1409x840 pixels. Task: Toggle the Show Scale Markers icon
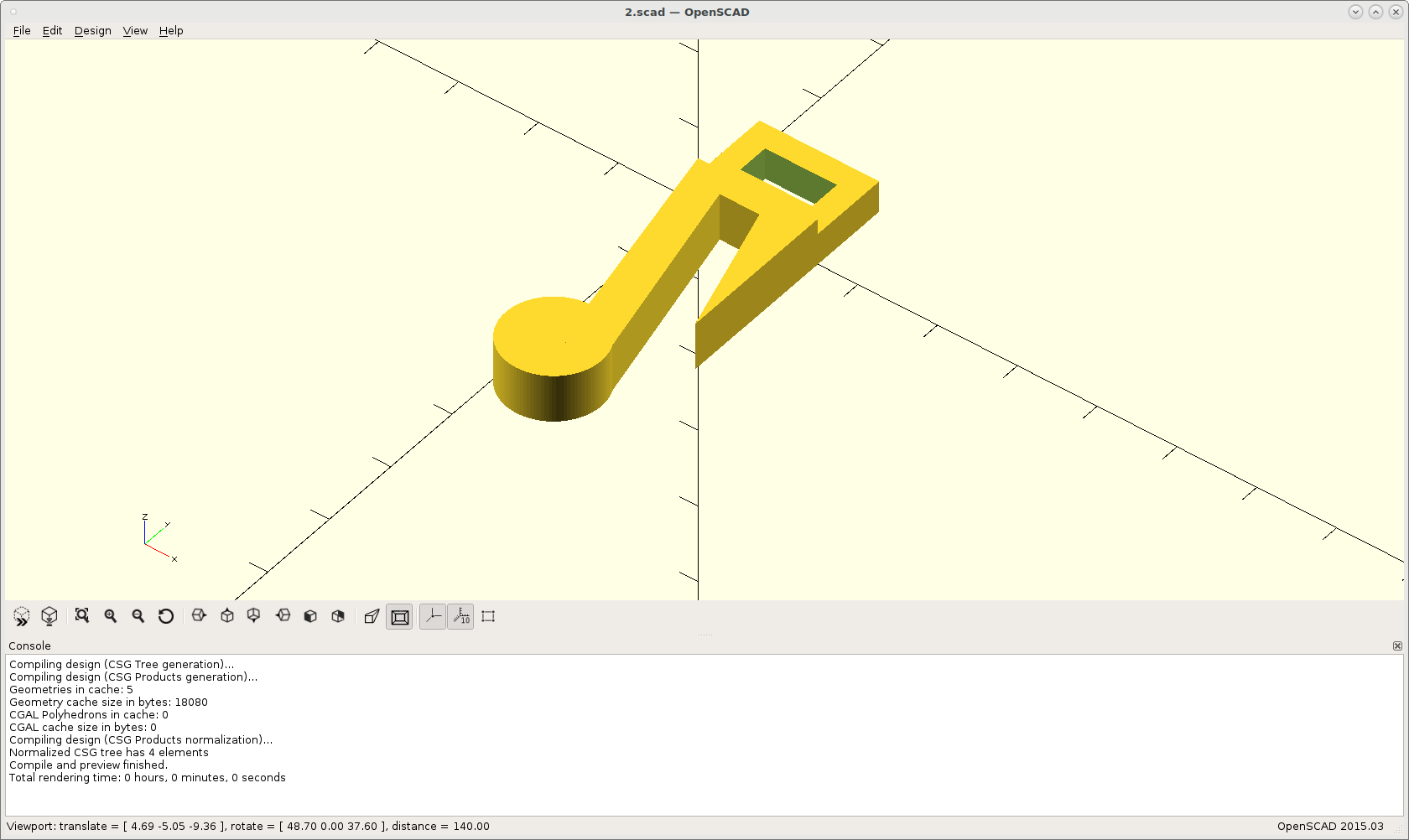coord(460,616)
